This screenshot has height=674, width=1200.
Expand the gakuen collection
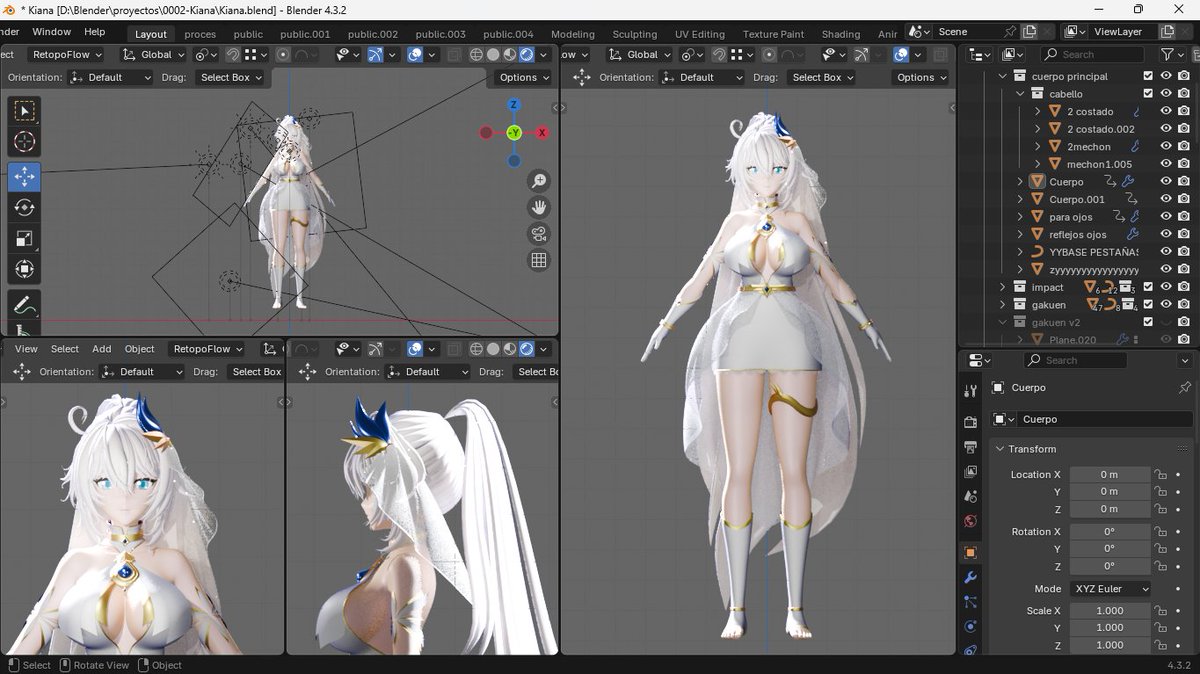tap(1003, 304)
